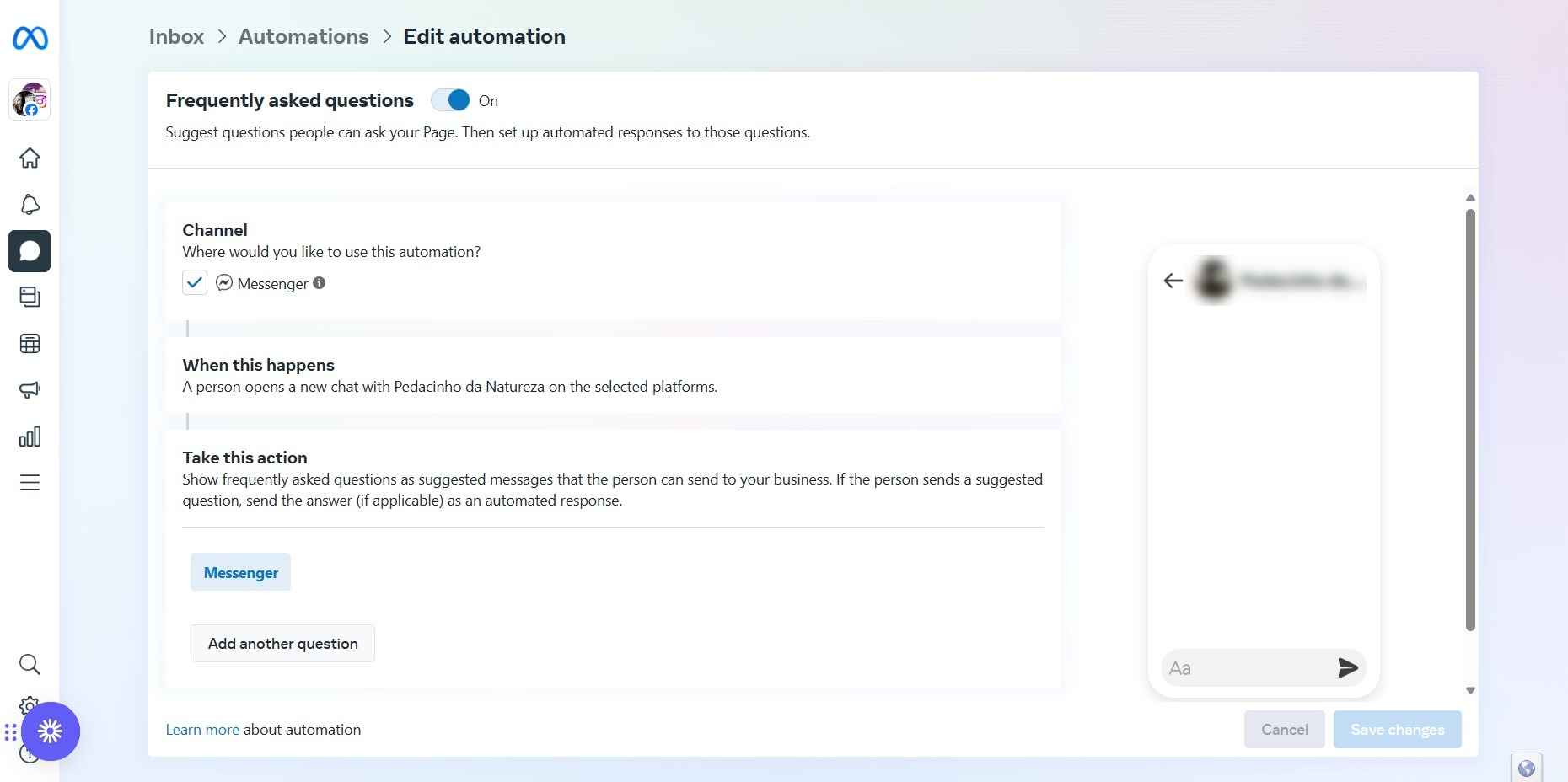Click the purple Meta AI assistant bubble
The image size is (1568, 782).
pyautogui.click(x=51, y=731)
